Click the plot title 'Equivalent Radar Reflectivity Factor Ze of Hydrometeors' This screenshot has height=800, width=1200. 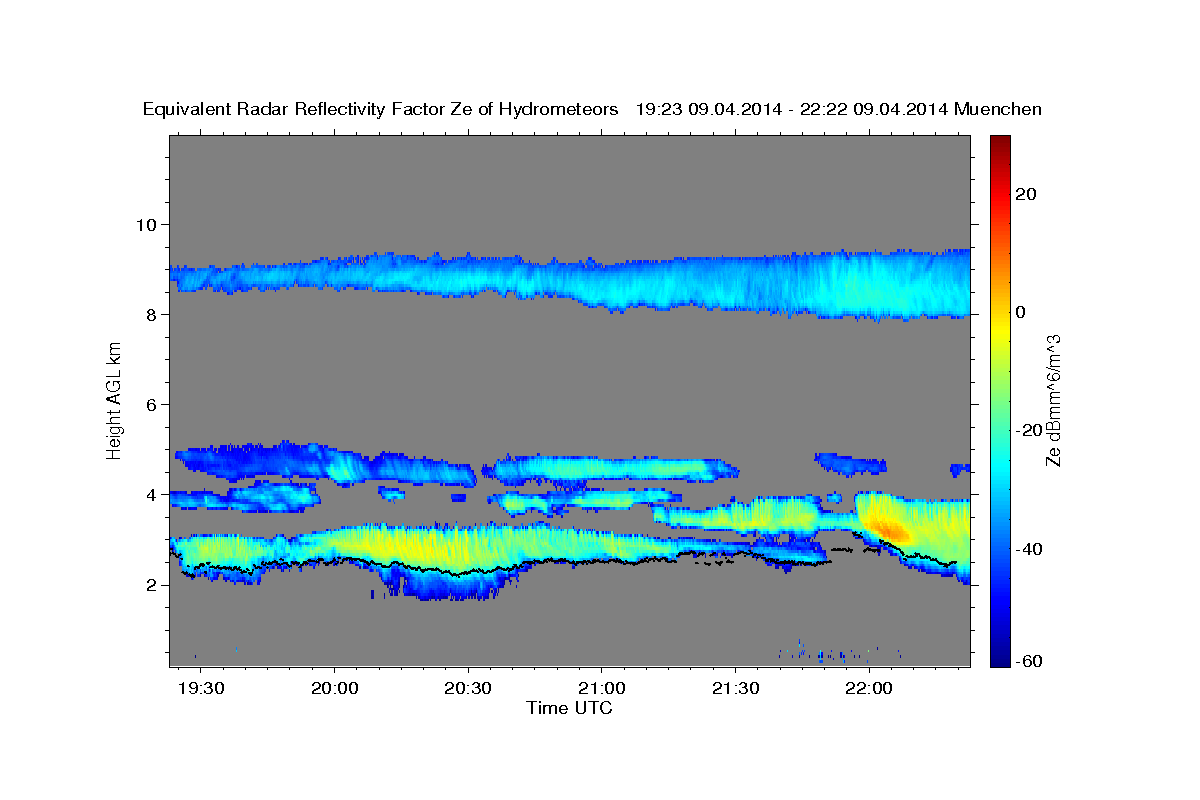(x=381, y=109)
